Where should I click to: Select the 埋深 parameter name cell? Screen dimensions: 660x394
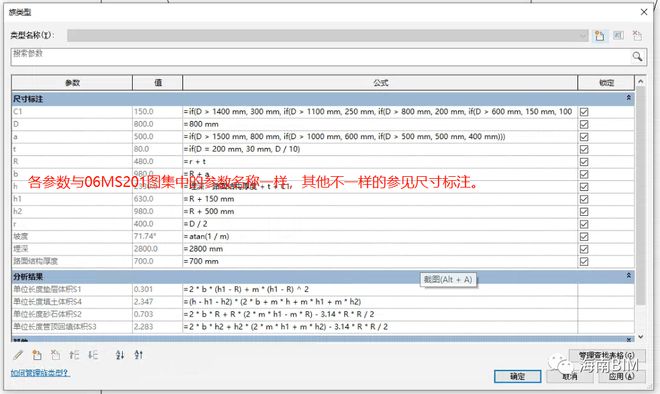72,249
